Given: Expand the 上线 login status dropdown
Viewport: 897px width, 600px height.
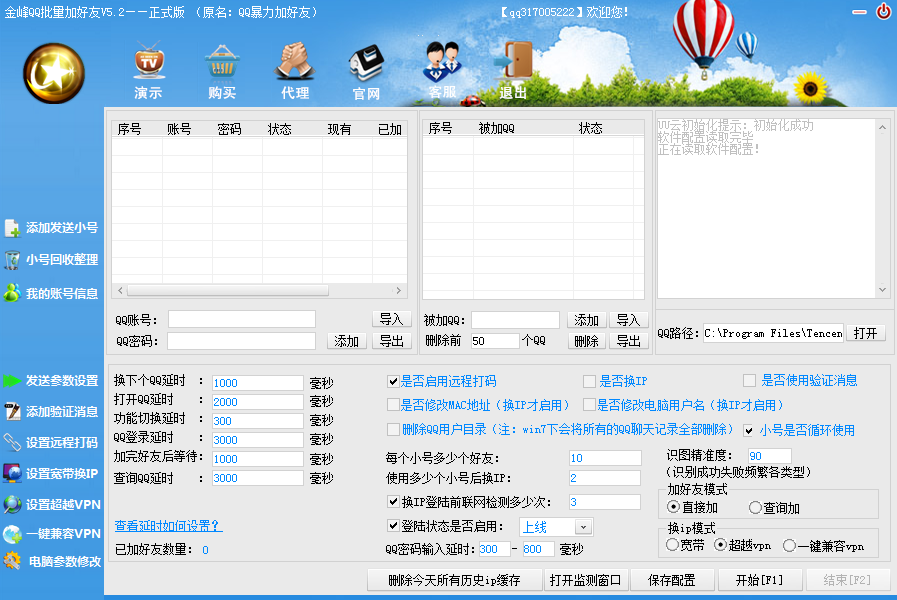Looking at the screenshot, I should [x=583, y=526].
